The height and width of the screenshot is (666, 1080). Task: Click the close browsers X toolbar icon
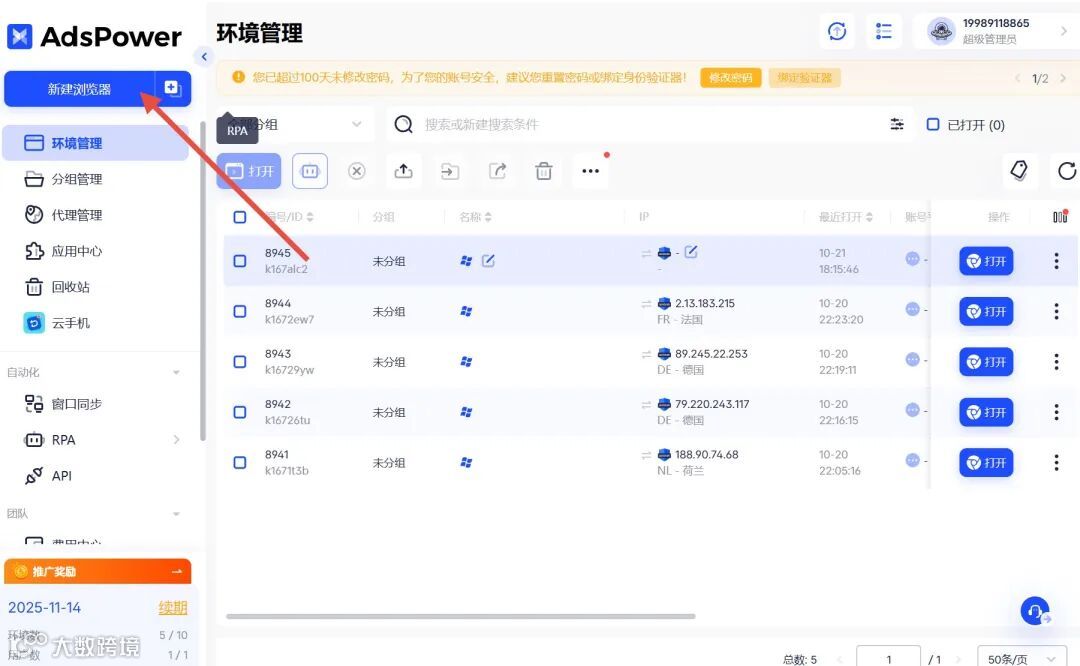[356, 171]
